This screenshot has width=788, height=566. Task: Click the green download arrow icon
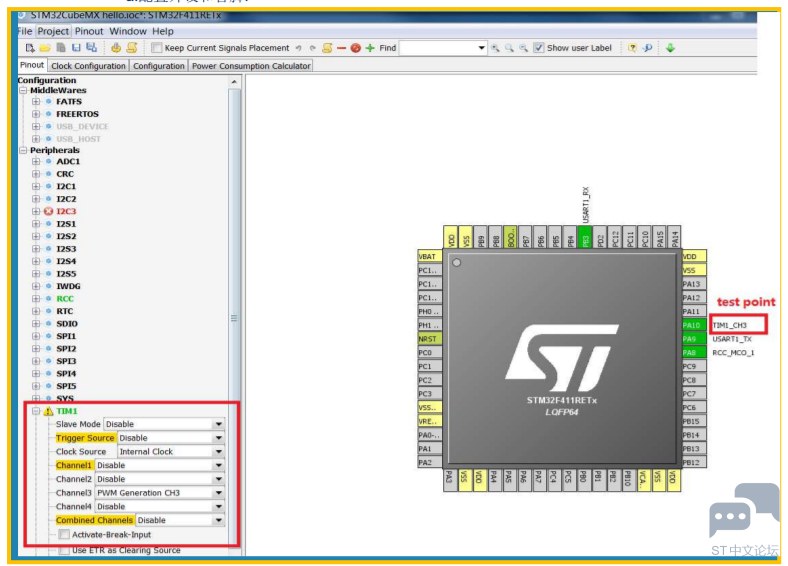click(670, 48)
